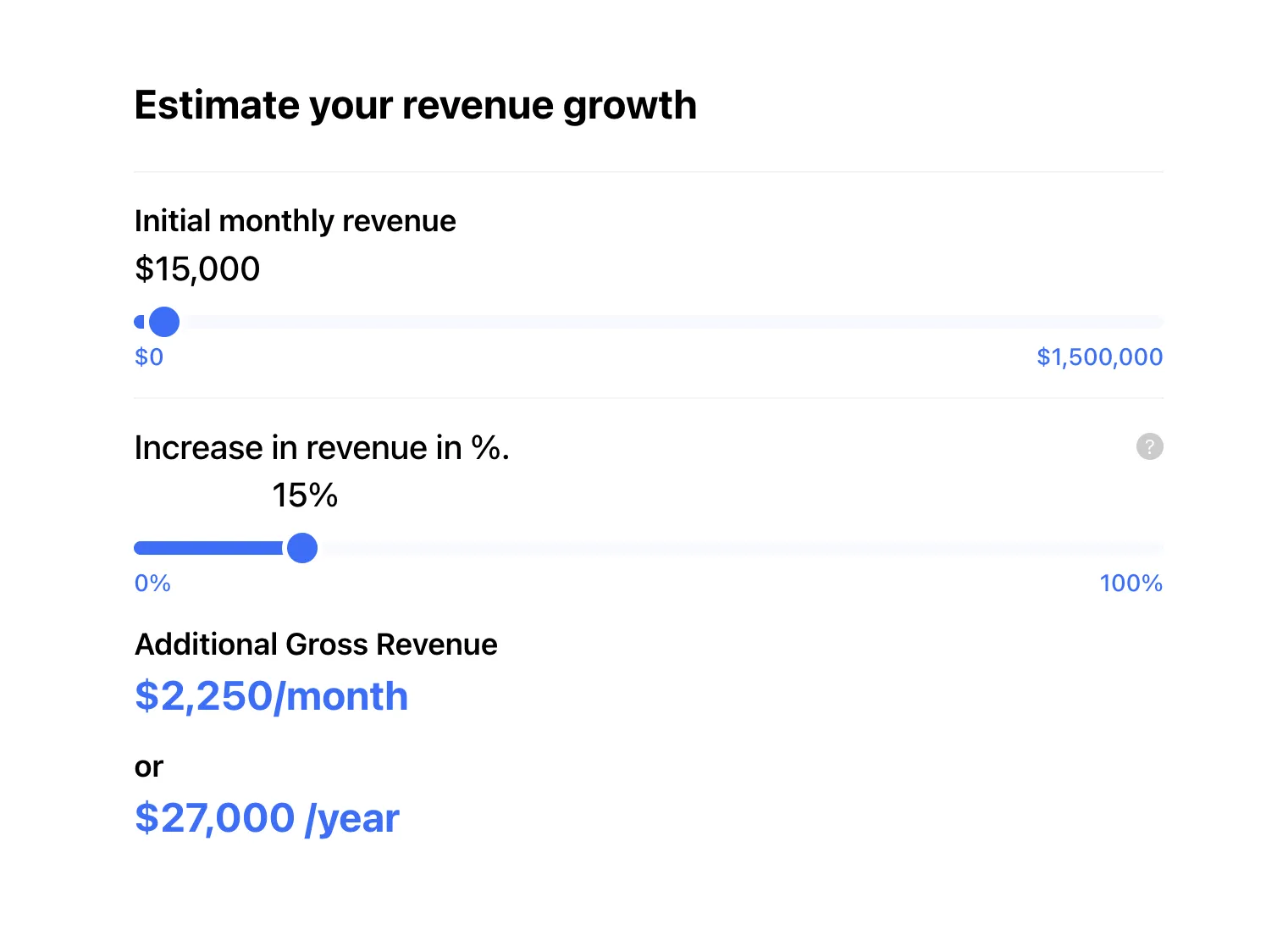Click the Initial monthly revenue label
Viewport: 1277px width, 952px height.
click(x=295, y=220)
